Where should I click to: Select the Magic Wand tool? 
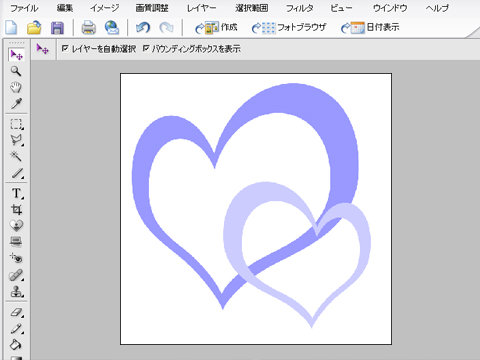16,156
